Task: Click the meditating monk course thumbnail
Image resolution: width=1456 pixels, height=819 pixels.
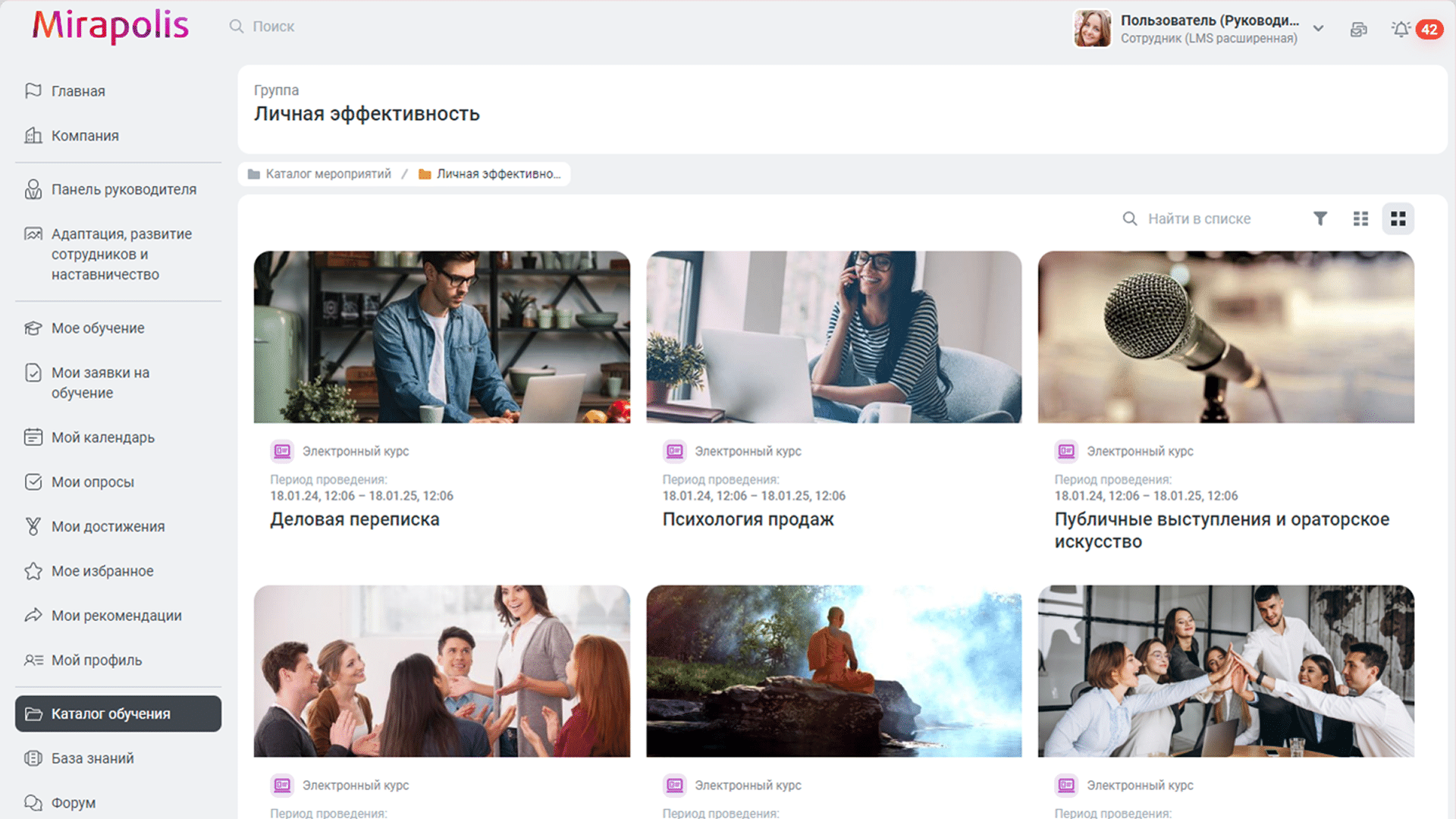Action: pyautogui.click(x=833, y=671)
